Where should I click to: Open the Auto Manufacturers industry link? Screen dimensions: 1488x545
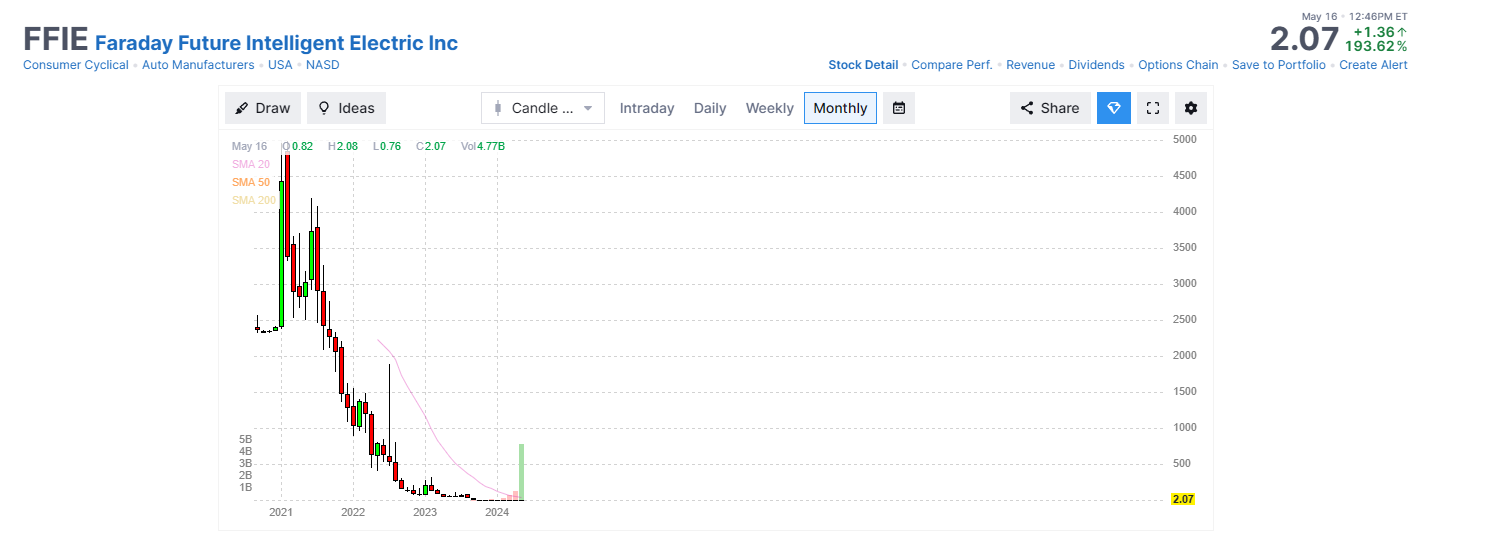pyautogui.click(x=198, y=65)
